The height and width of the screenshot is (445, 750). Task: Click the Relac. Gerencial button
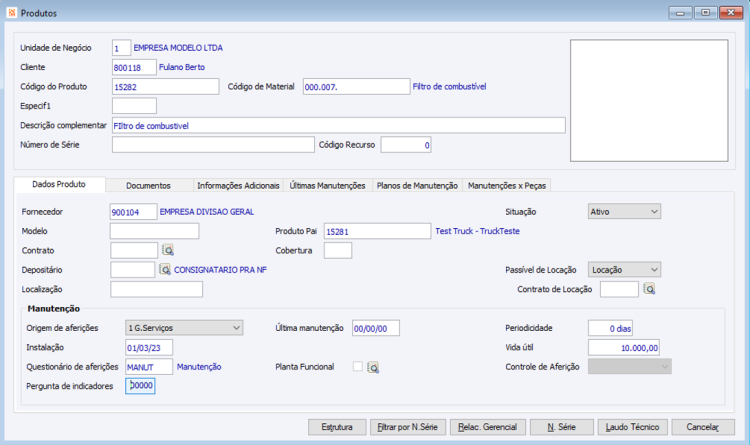click(x=487, y=427)
